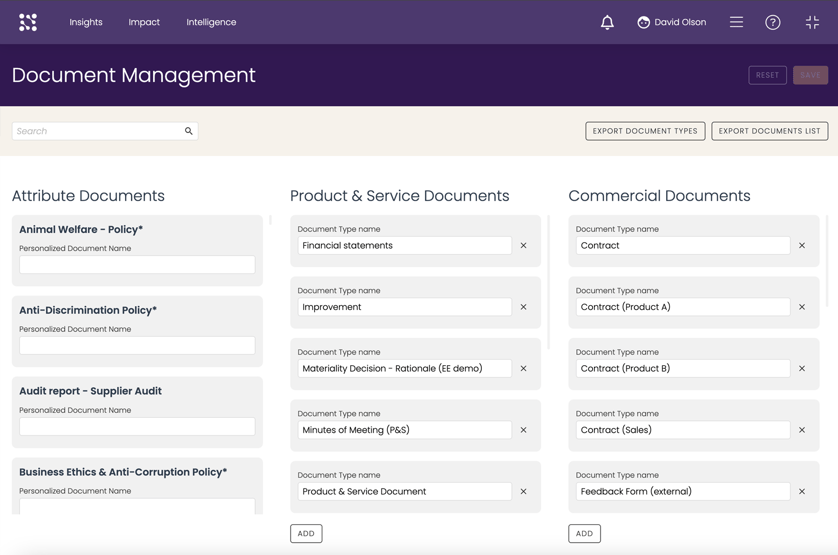Click EXPORT DOCUMENTS LIST button
Image resolution: width=838 pixels, height=555 pixels.
point(770,131)
